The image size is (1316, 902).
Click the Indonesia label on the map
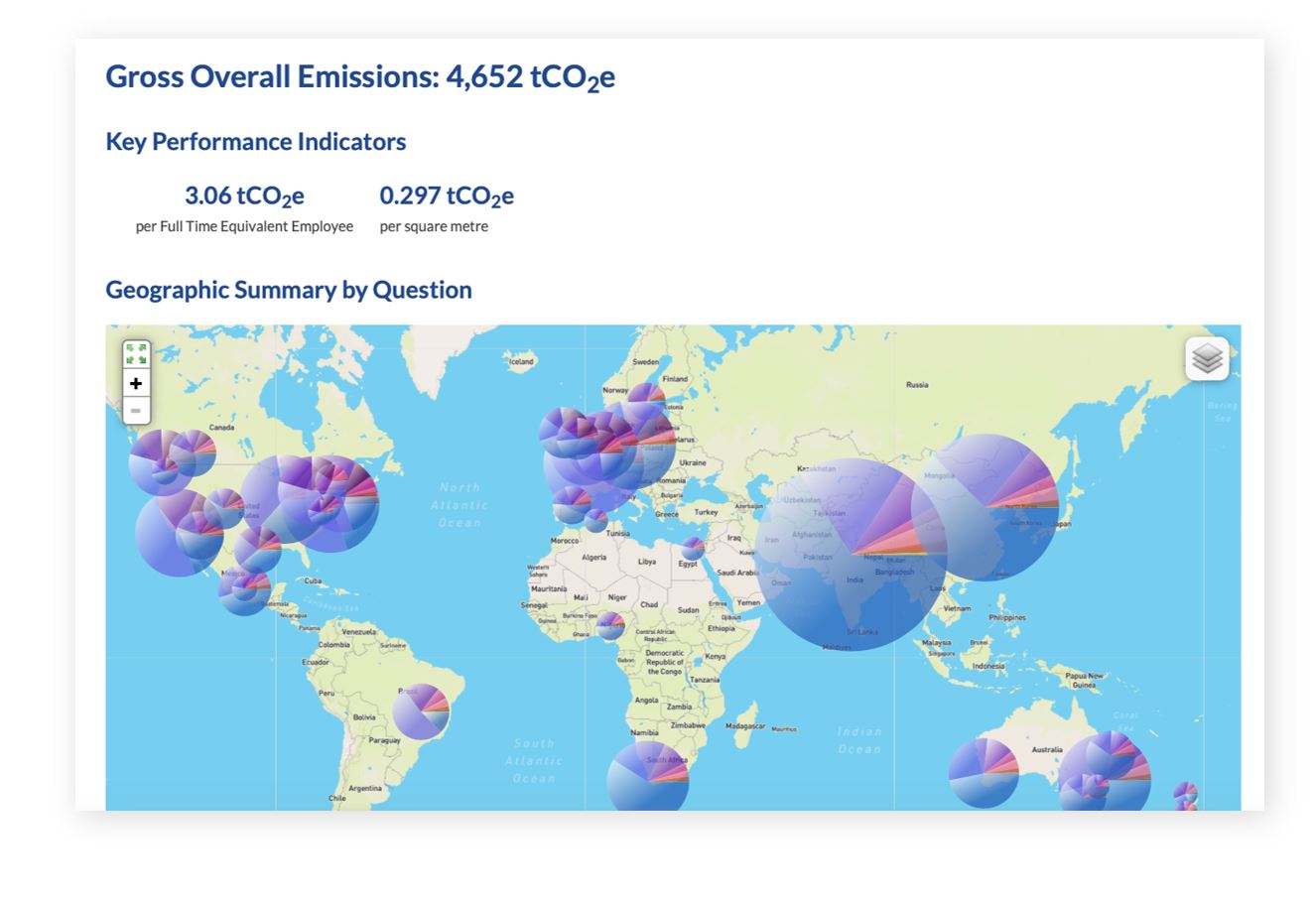987,666
